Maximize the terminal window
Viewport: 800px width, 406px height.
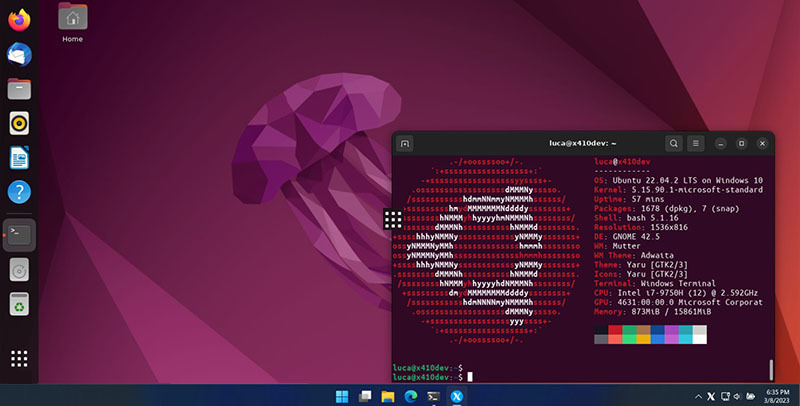click(x=741, y=144)
